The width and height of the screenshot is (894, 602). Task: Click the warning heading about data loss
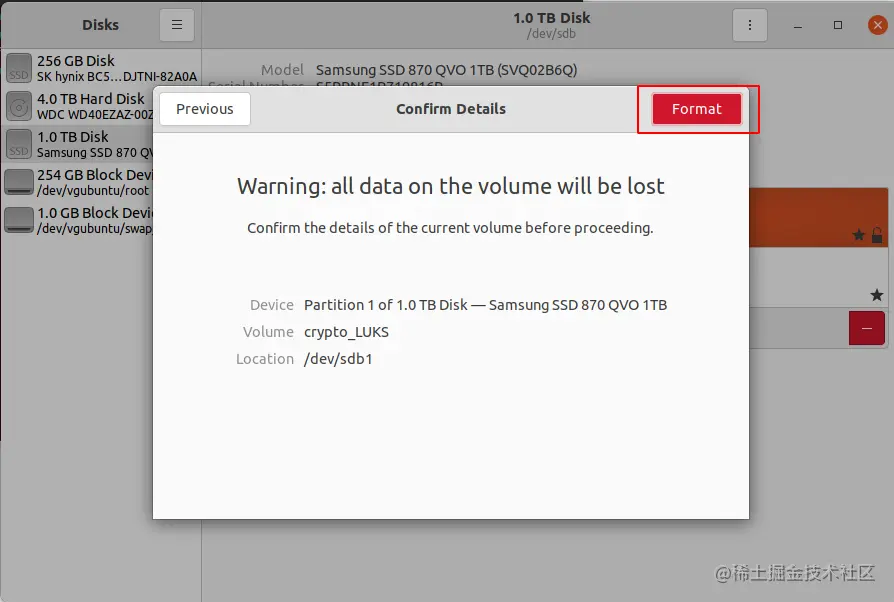point(451,186)
